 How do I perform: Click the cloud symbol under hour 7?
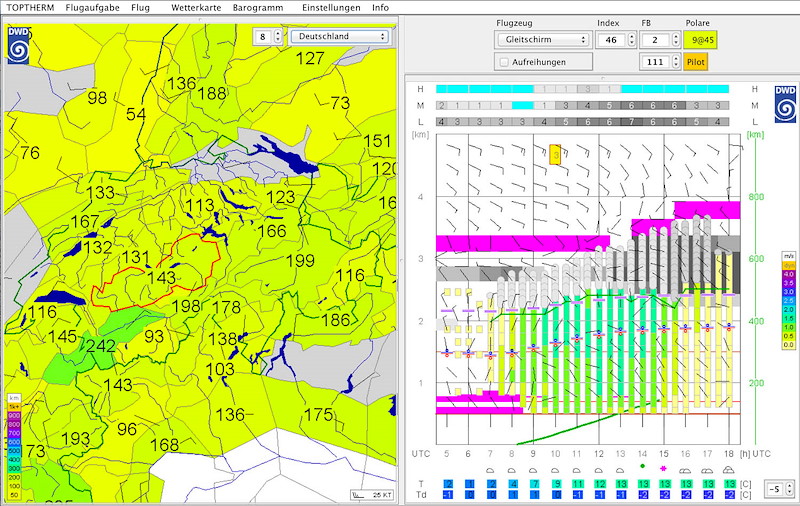(x=490, y=470)
